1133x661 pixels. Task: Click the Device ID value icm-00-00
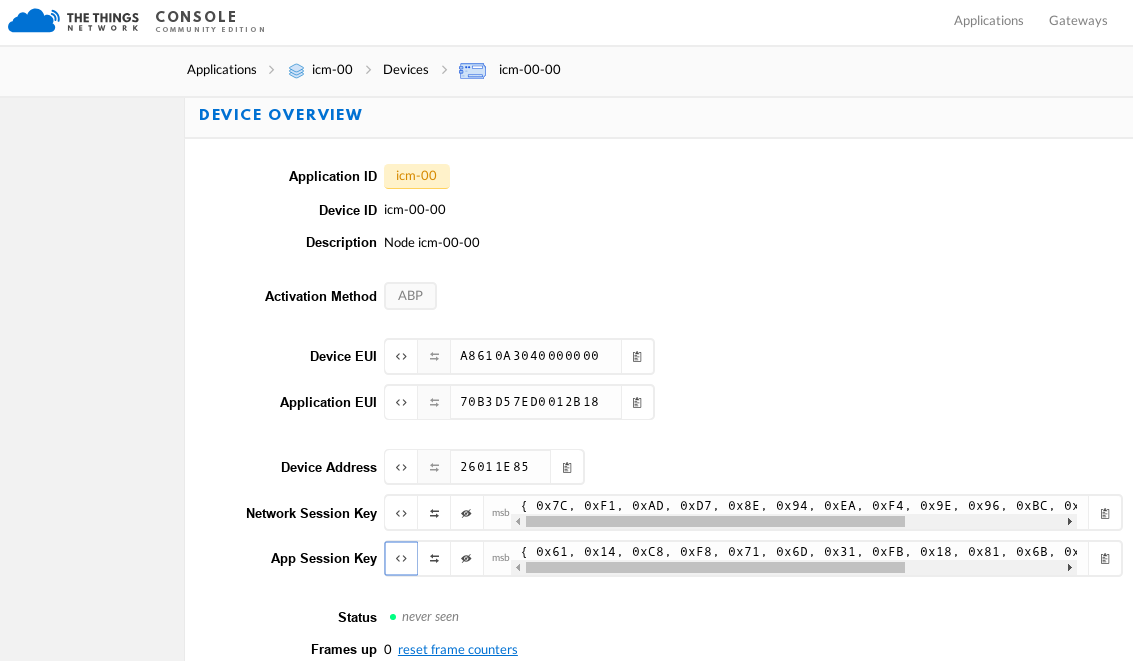tap(415, 209)
